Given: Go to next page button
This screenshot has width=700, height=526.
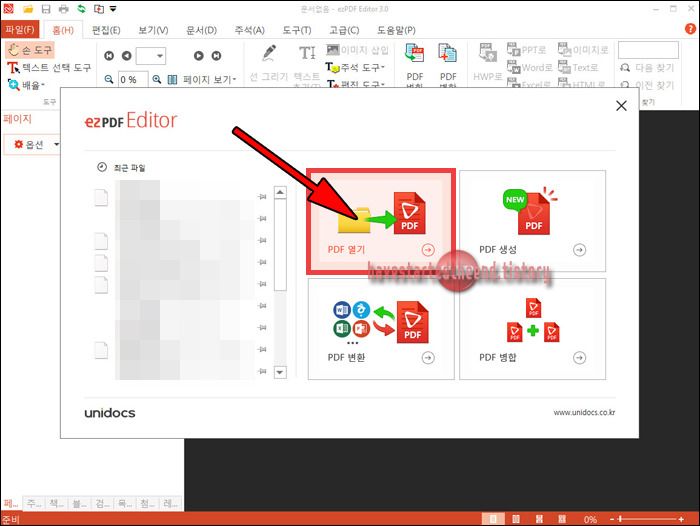Looking at the screenshot, I should (x=199, y=56).
